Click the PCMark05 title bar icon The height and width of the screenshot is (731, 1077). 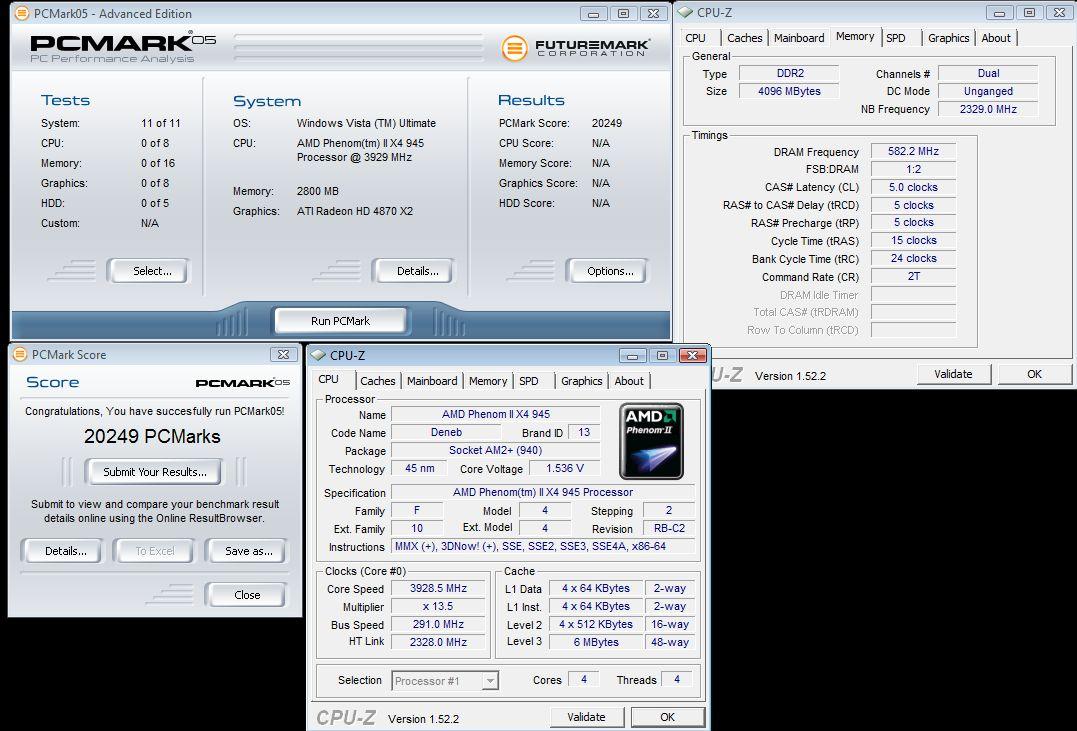pos(22,13)
